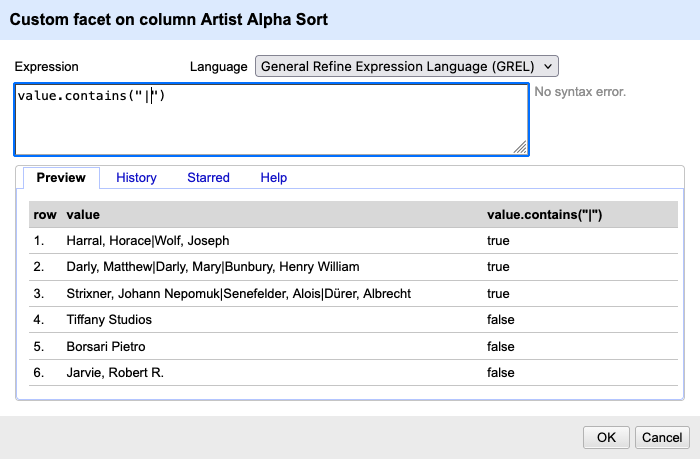700x459 pixels.
Task: Grab the expression box resize handle
Action: click(520, 147)
